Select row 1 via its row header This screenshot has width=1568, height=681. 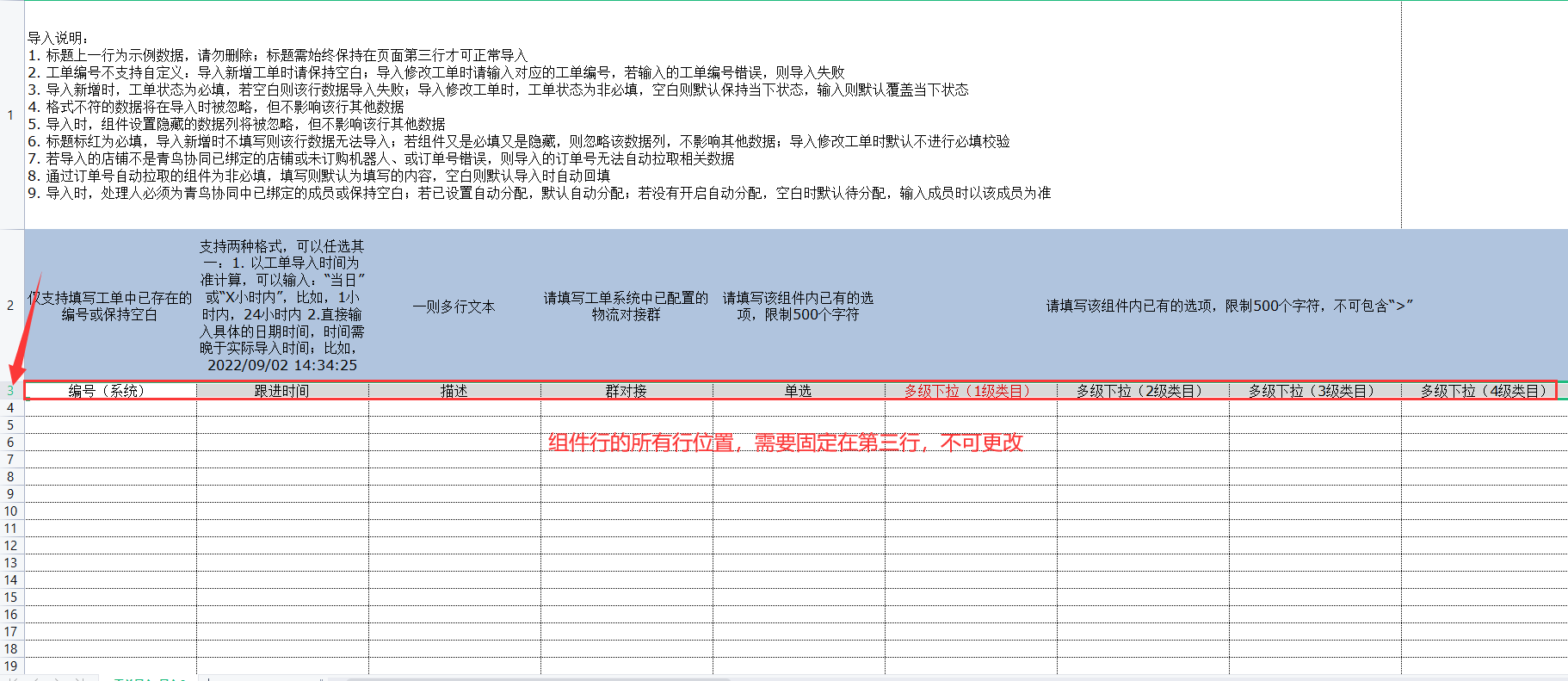coord(11,115)
